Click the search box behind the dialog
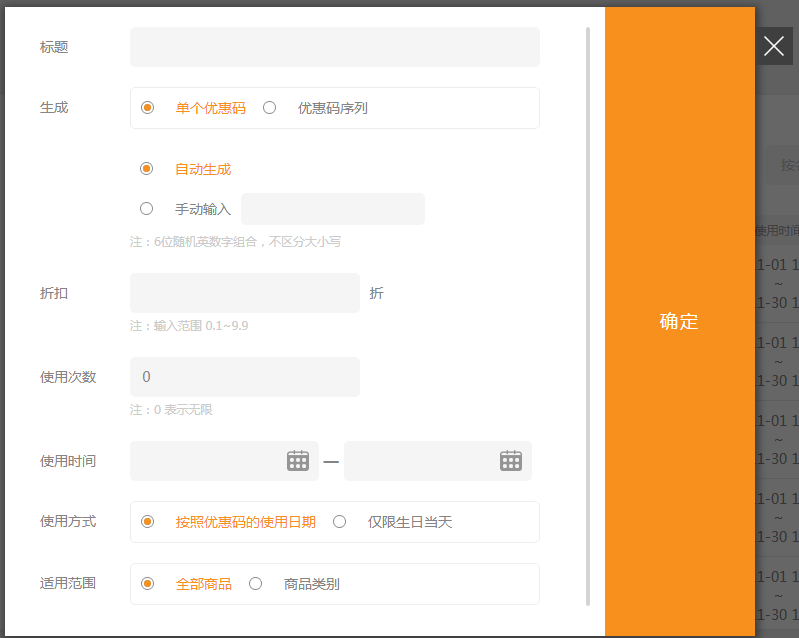The image size is (799, 638). (x=782, y=165)
